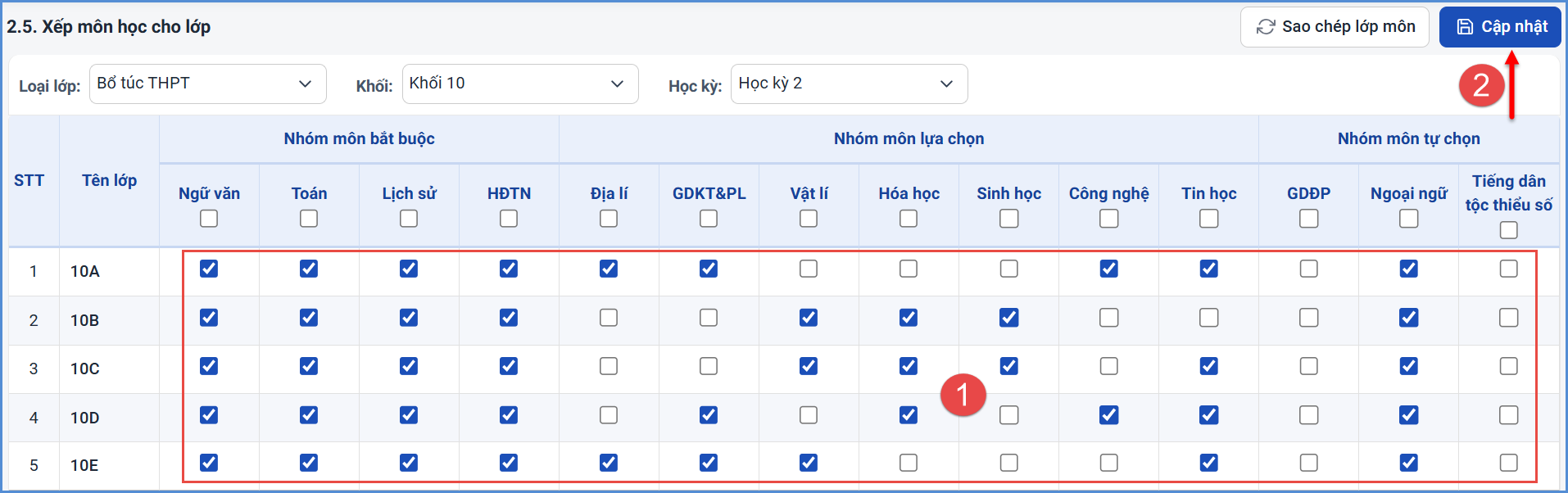Enable Tin học for class 10B

tap(1209, 318)
